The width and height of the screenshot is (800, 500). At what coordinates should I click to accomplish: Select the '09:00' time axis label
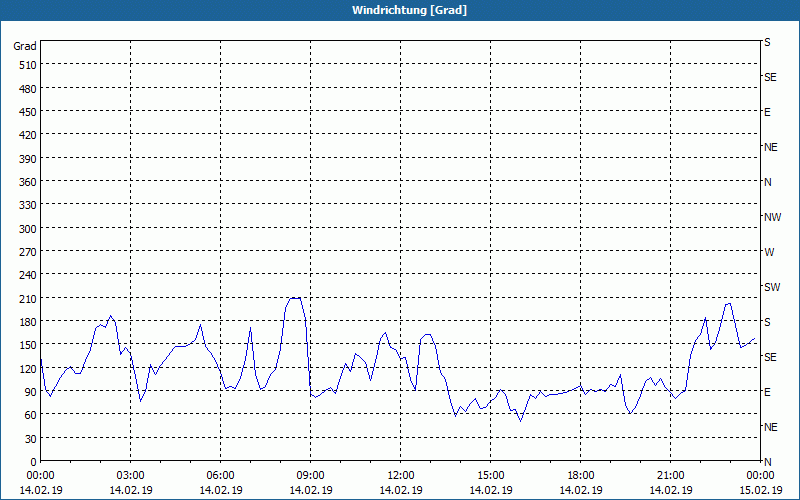(311, 476)
